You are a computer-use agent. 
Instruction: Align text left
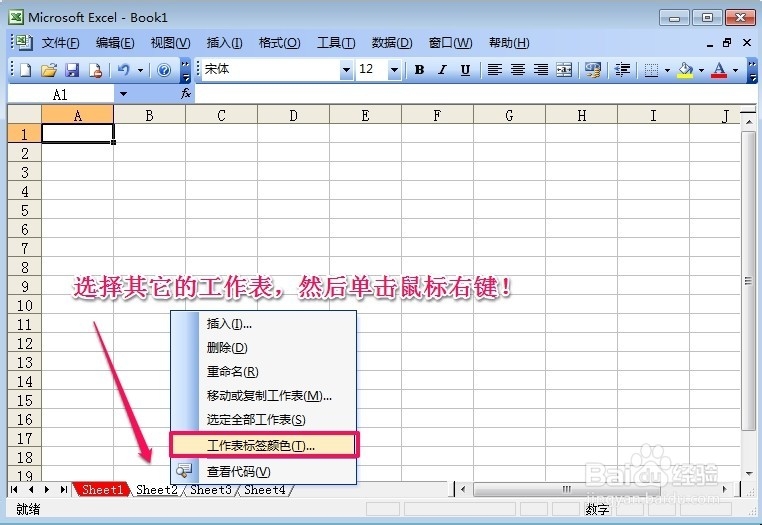495,70
